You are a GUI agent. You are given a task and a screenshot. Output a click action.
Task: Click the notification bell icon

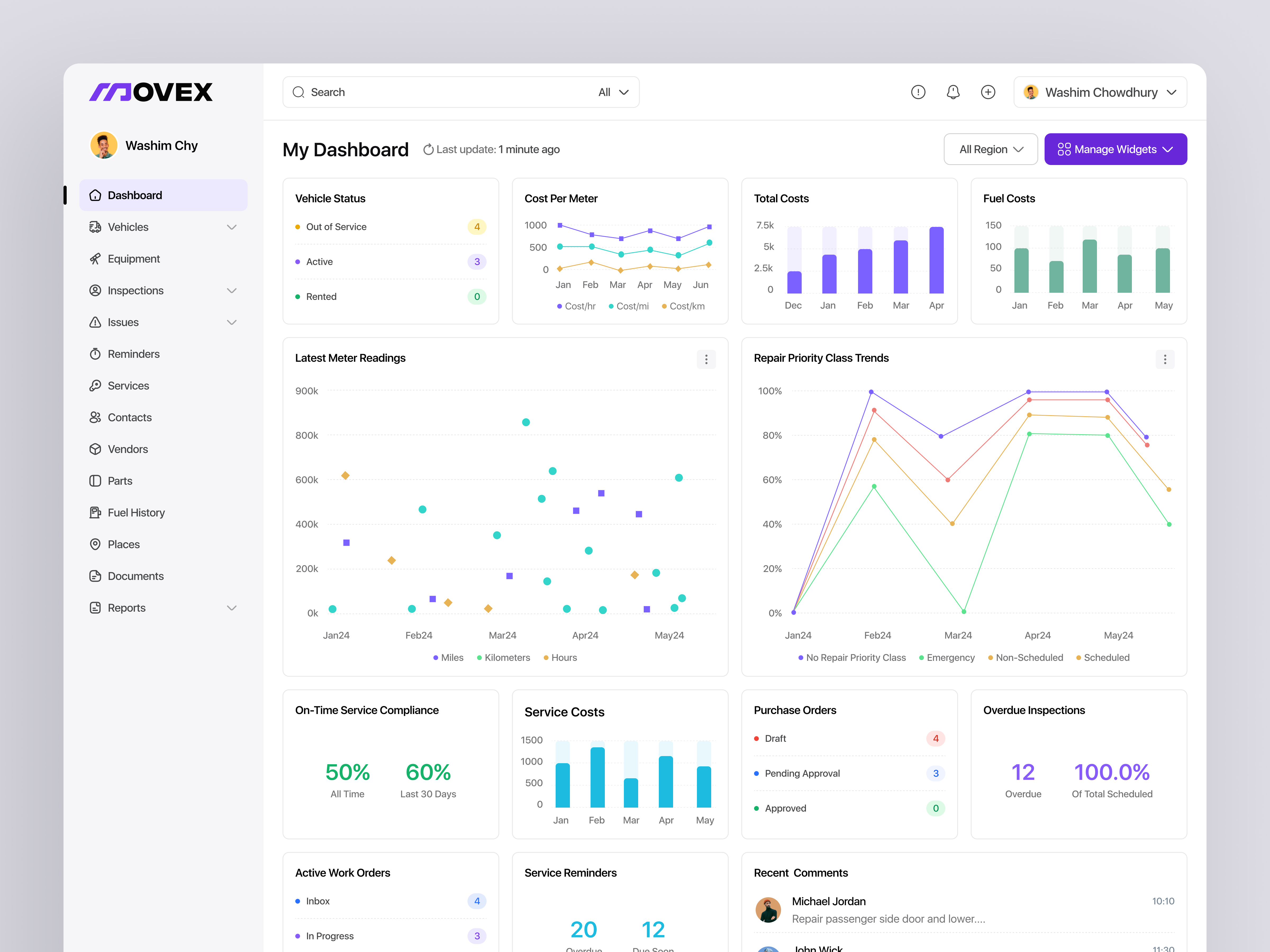coord(953,92)
